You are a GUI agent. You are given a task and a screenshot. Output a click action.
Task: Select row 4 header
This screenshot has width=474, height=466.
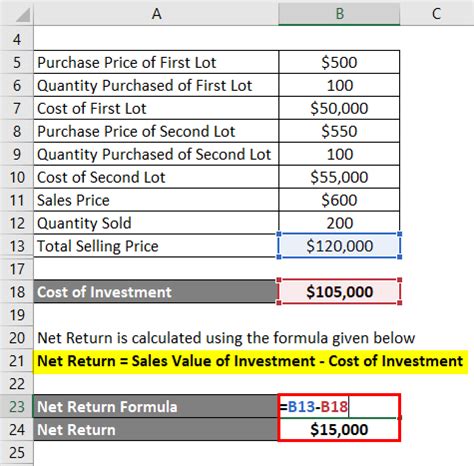coord(17,39)
